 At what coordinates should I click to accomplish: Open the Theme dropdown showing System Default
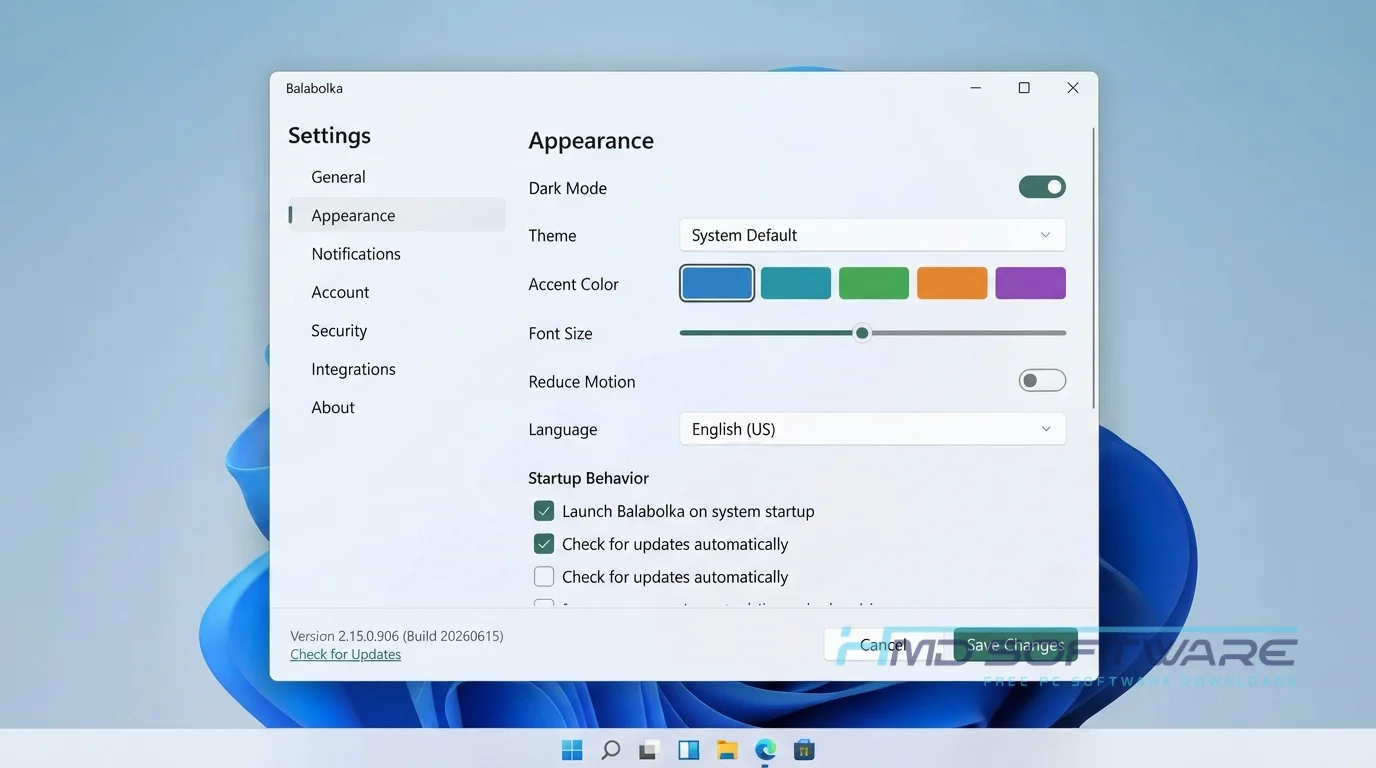(872, 235)
